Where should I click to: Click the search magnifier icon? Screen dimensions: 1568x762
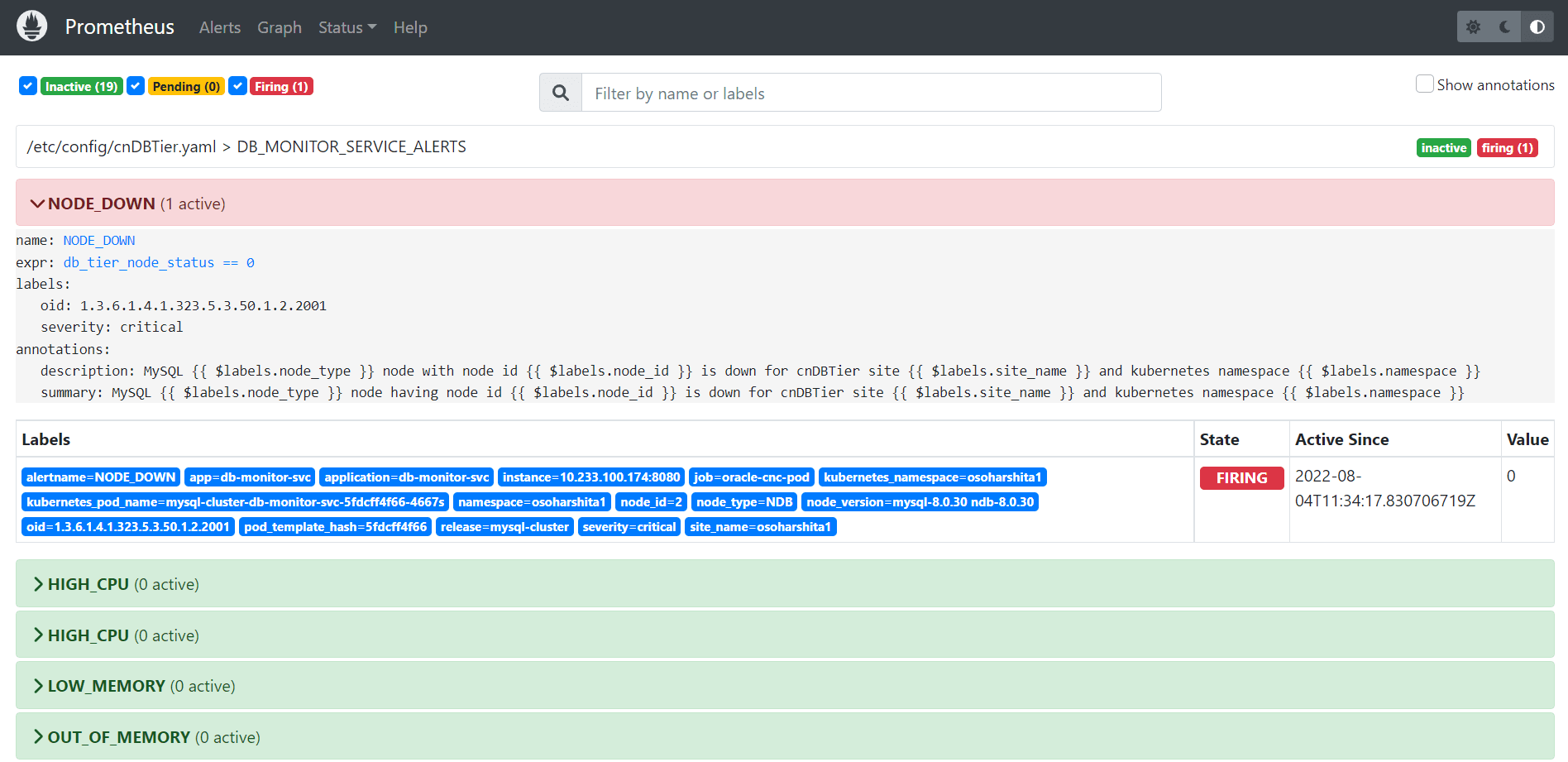(x=561, y=92)
